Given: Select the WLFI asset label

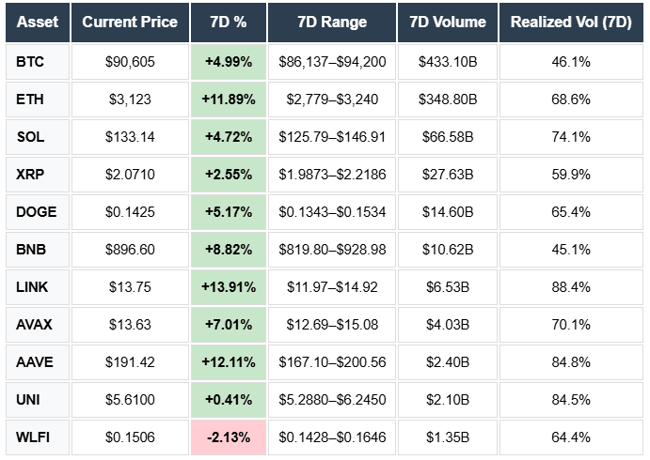Looking at the screenshot, I should (x=34, y=437).
